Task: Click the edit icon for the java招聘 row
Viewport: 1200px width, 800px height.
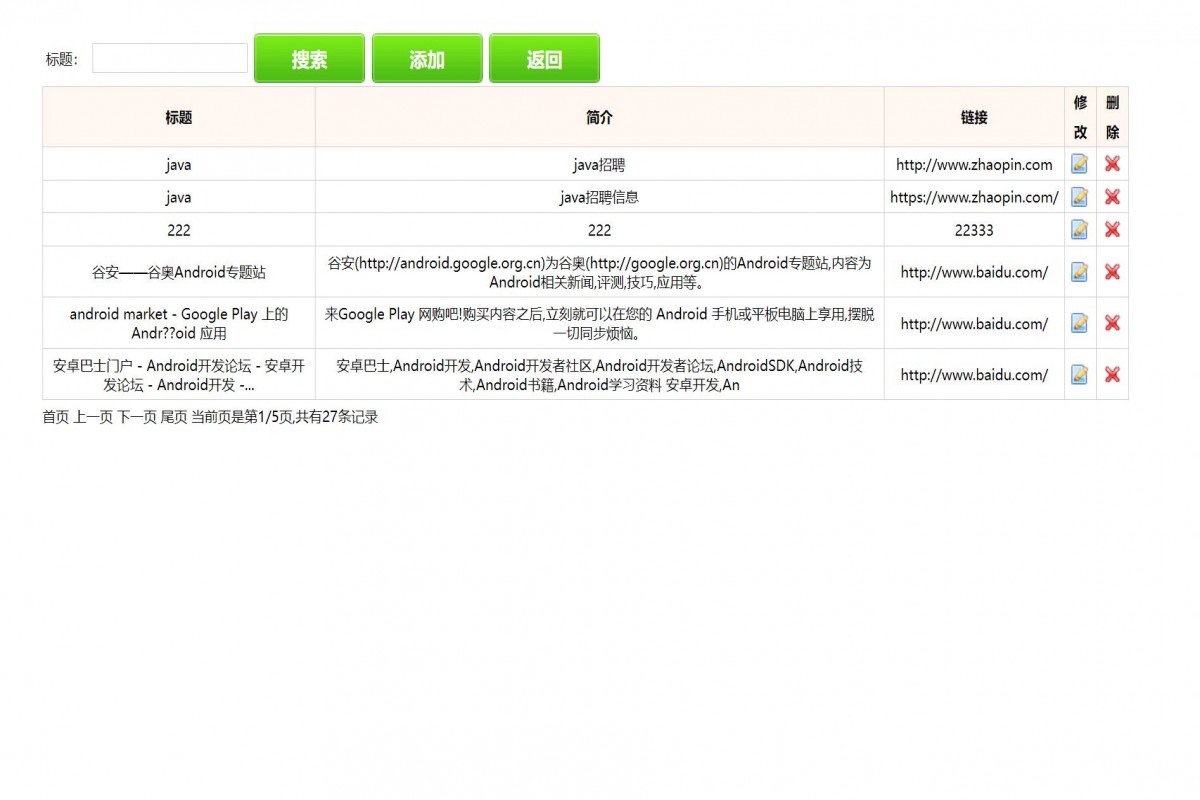Action: pos(1079,164)
